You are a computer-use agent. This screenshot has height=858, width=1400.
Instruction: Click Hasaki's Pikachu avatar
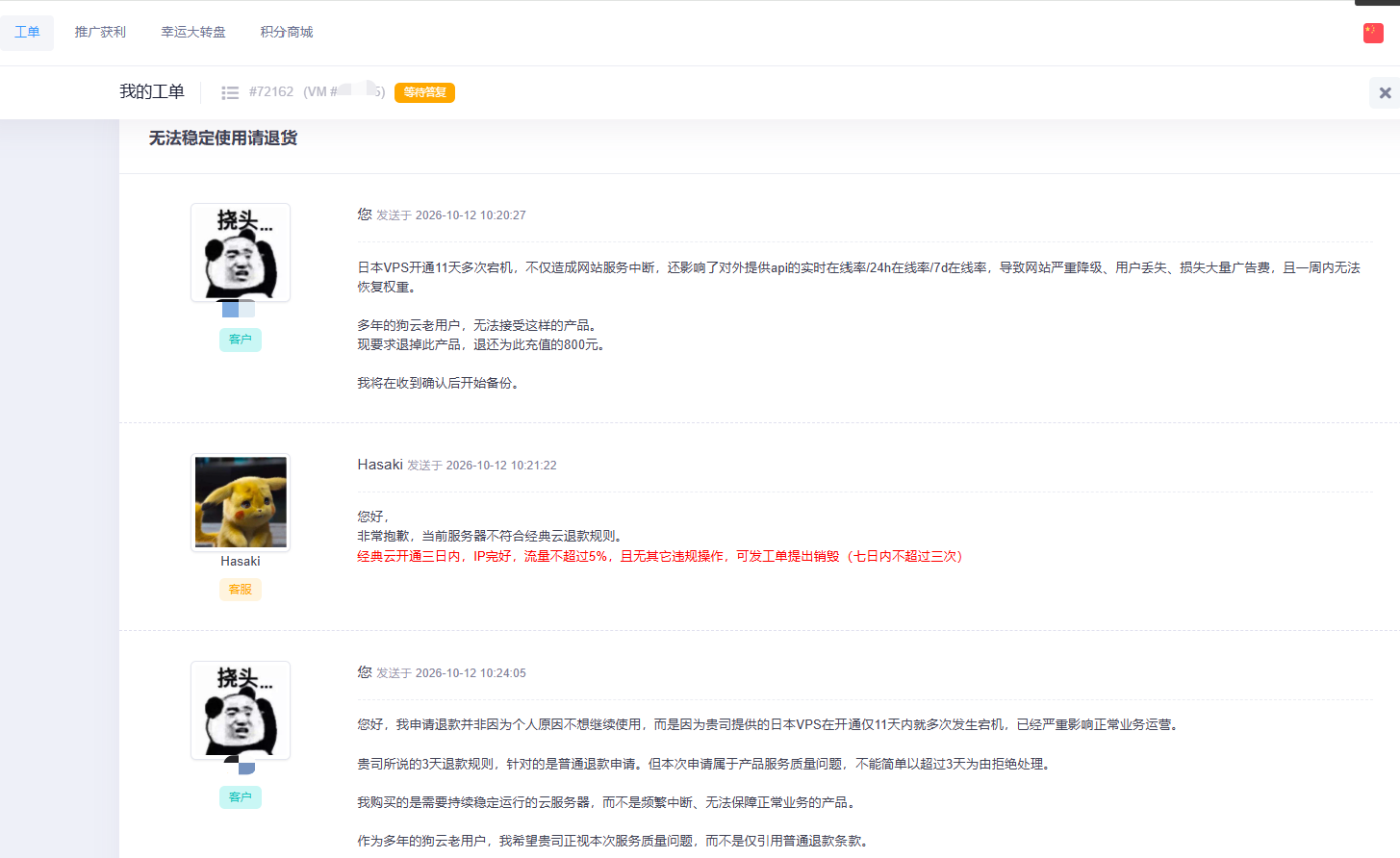[241, 502]
